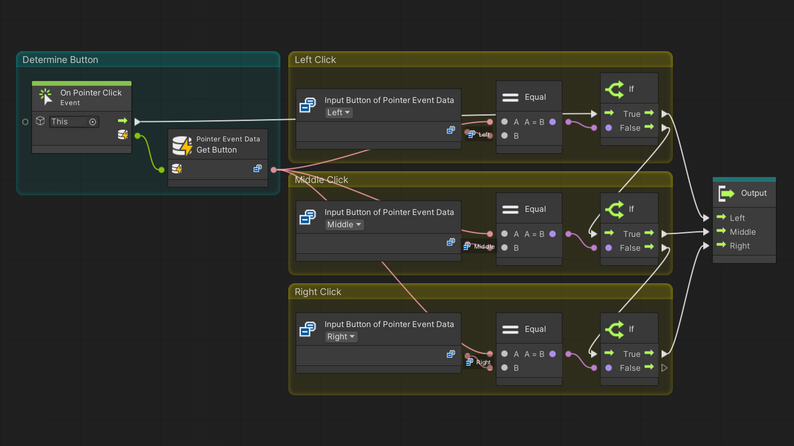Image resolution: width=794 pixels, height=446 pixels.
Task: Click the Left arrow port on Output node
Action: coord(721,217)
